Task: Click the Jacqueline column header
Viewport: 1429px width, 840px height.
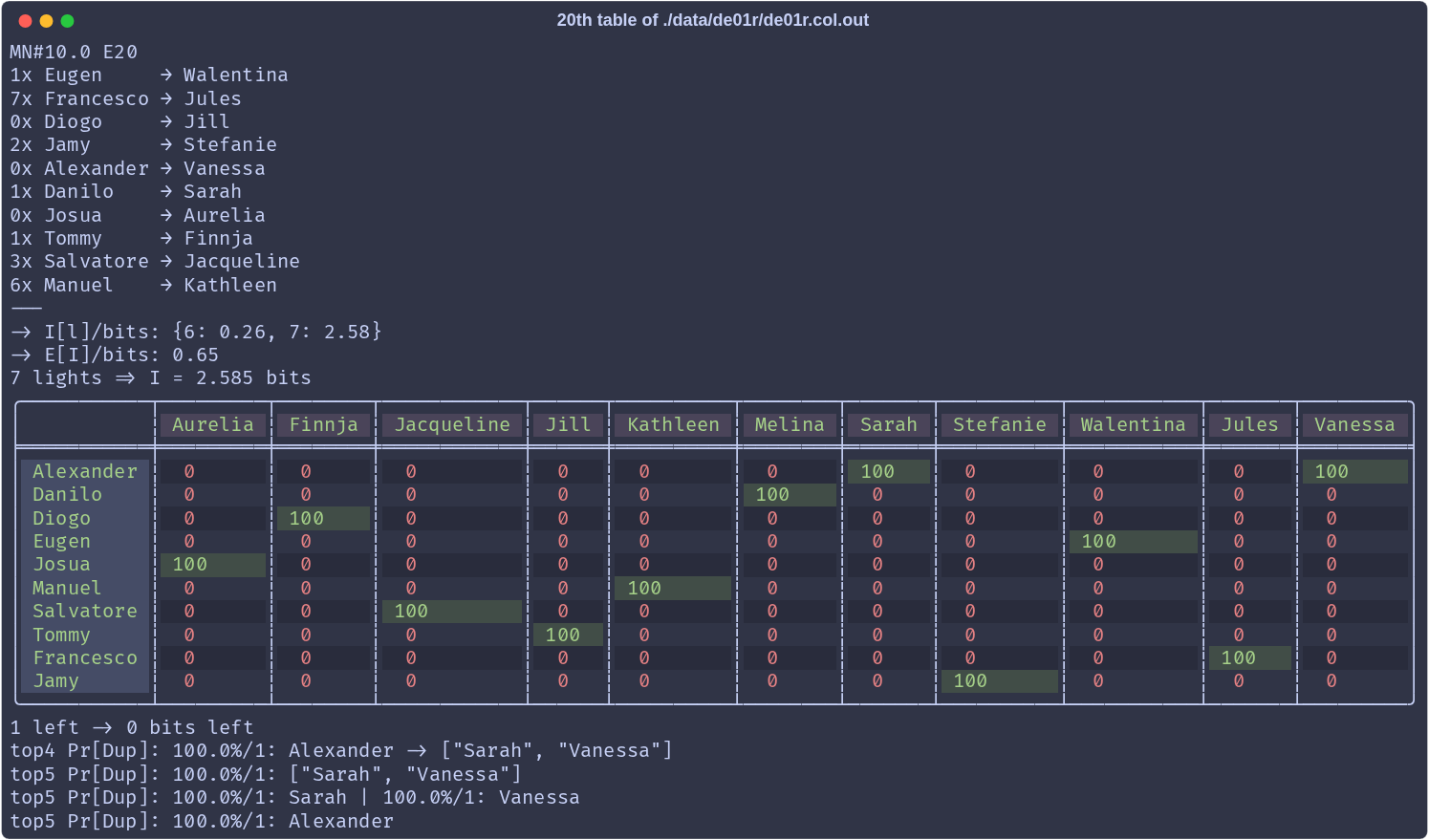Action: [453, 424]
